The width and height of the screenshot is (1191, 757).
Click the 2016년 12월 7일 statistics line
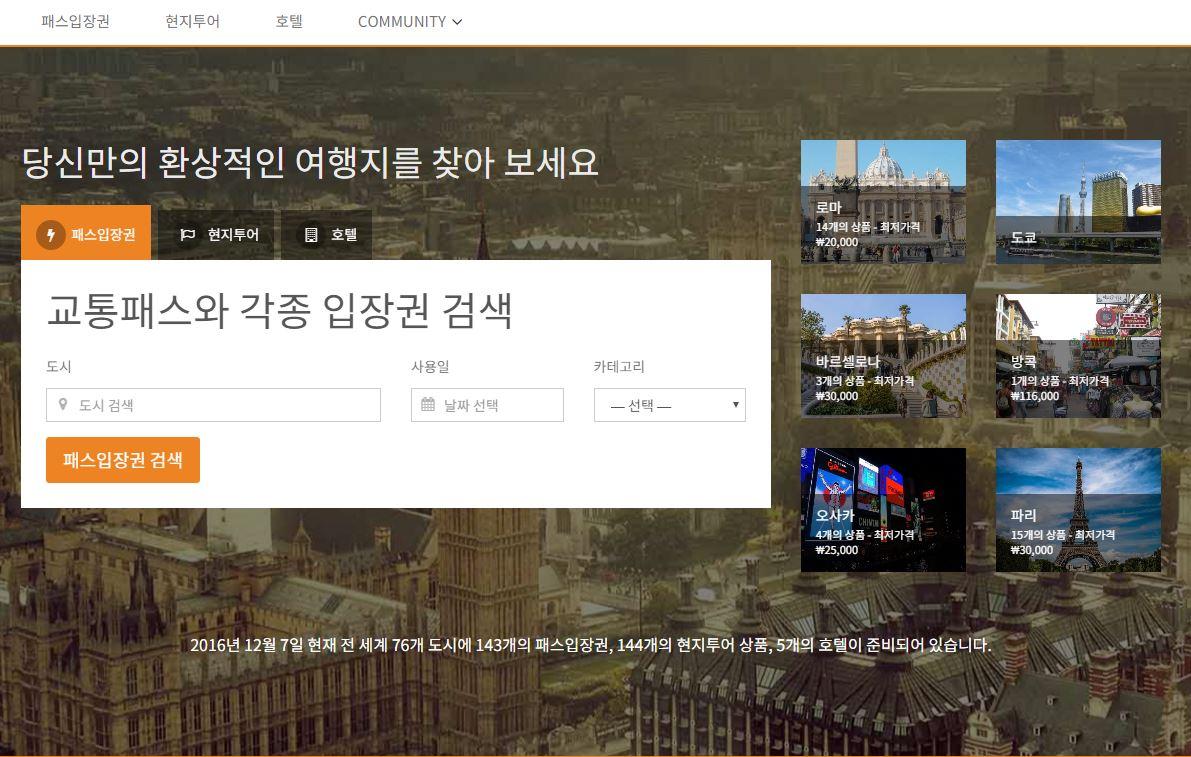click(590, 645)
